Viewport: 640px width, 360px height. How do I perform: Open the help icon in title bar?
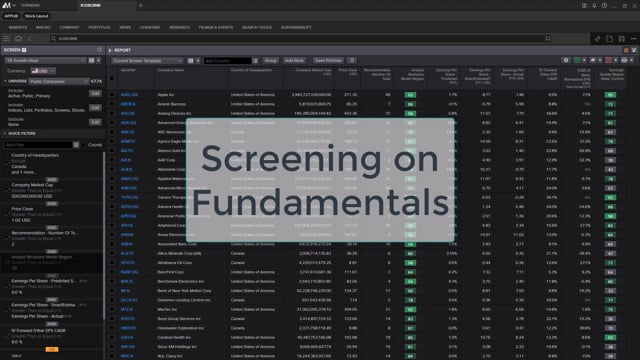604,5
